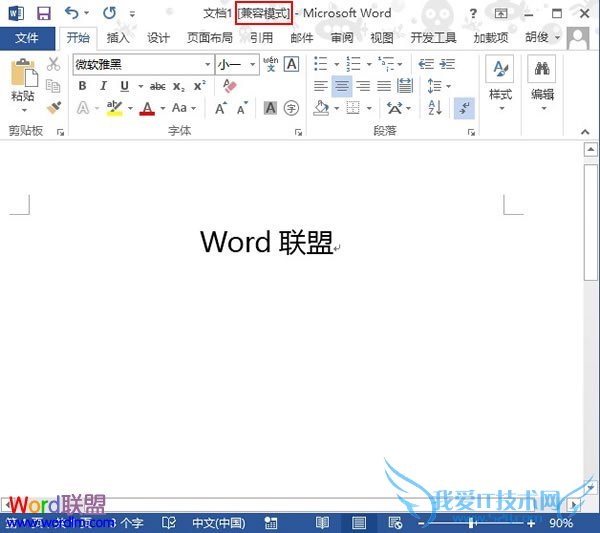Switch to Read Mode view in status bar
Viewport: 600px width, 533px height.
pyautogui.click(x=322, y=522)
